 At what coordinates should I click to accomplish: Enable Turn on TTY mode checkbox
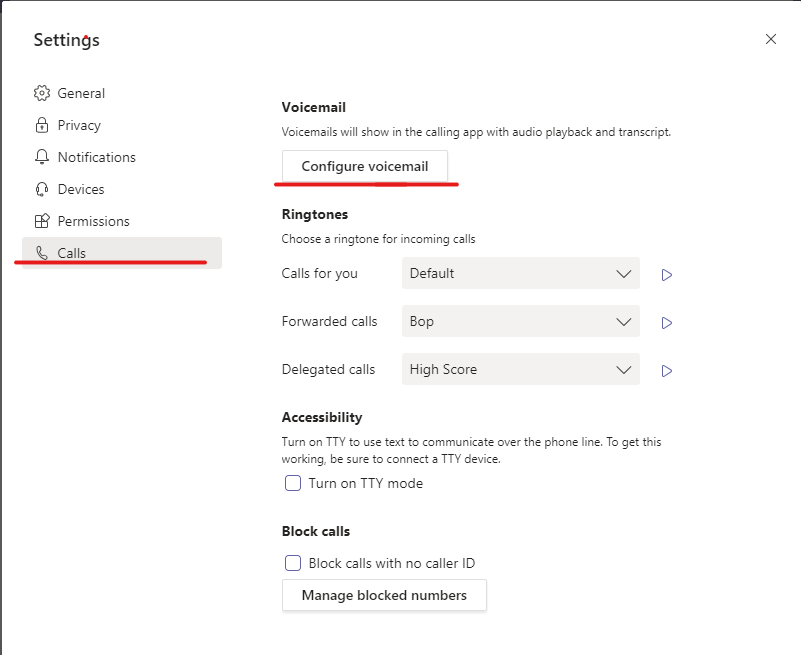293,483
